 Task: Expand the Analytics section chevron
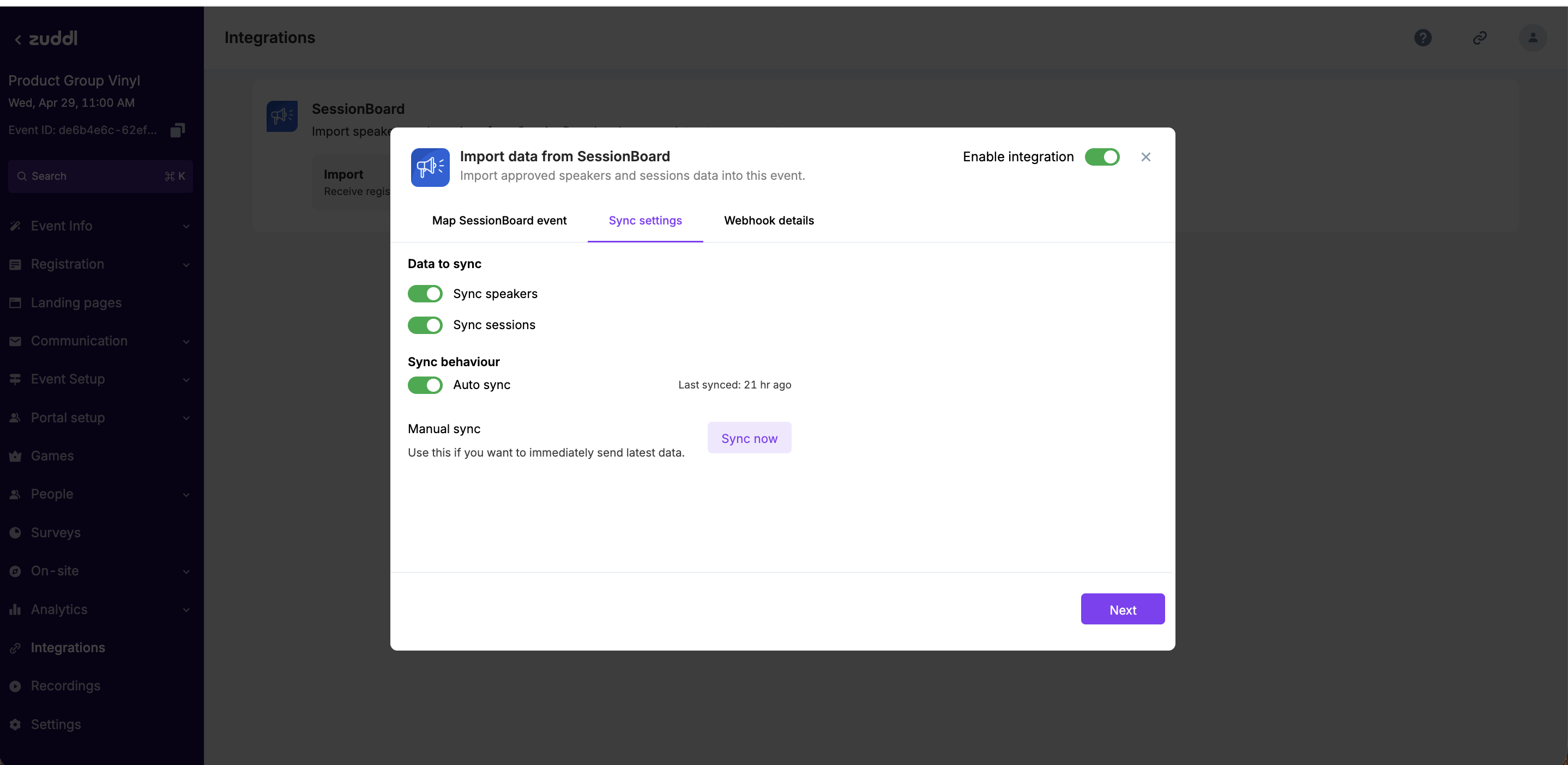[x=186, y=610]
